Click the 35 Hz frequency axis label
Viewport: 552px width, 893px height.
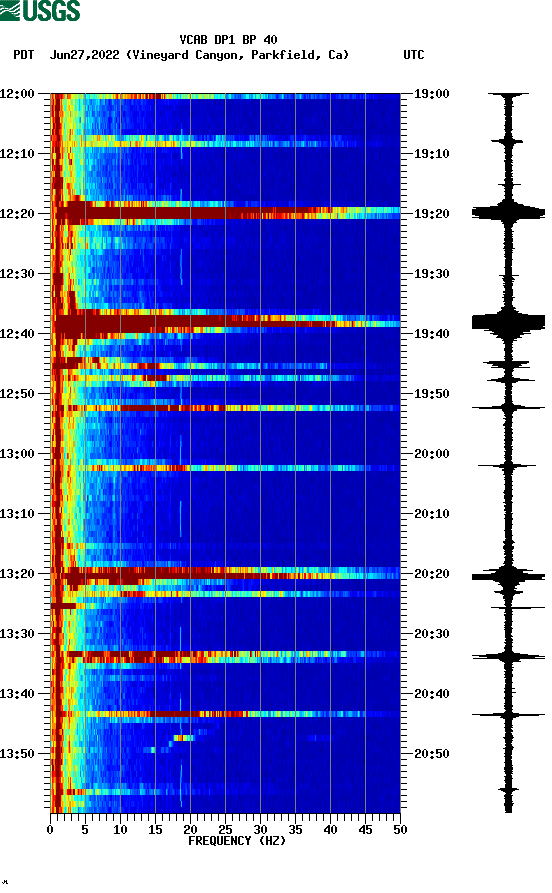click(295, 830)
